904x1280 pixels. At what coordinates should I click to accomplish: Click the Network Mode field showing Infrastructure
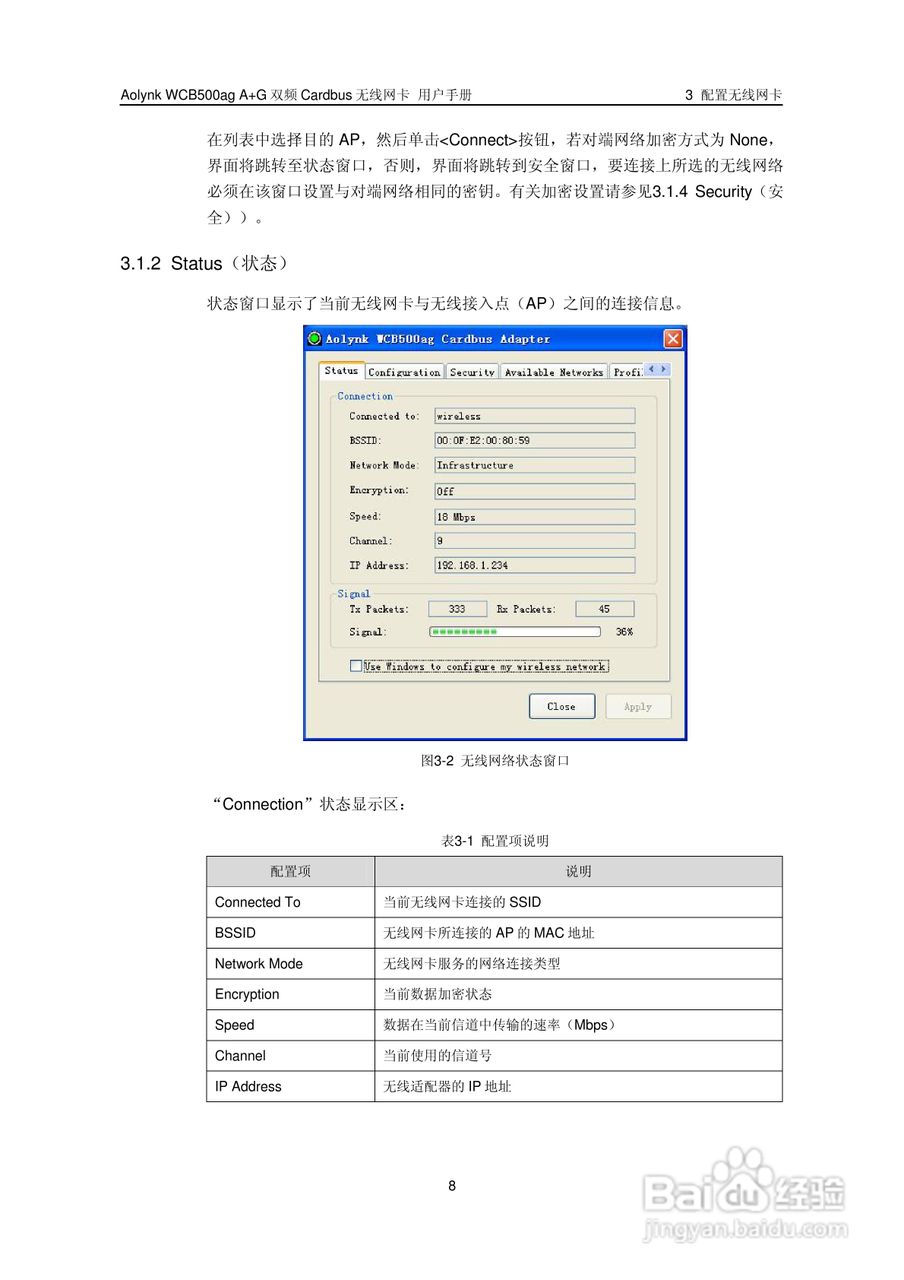pyautogui.click(x=534, y=465)
